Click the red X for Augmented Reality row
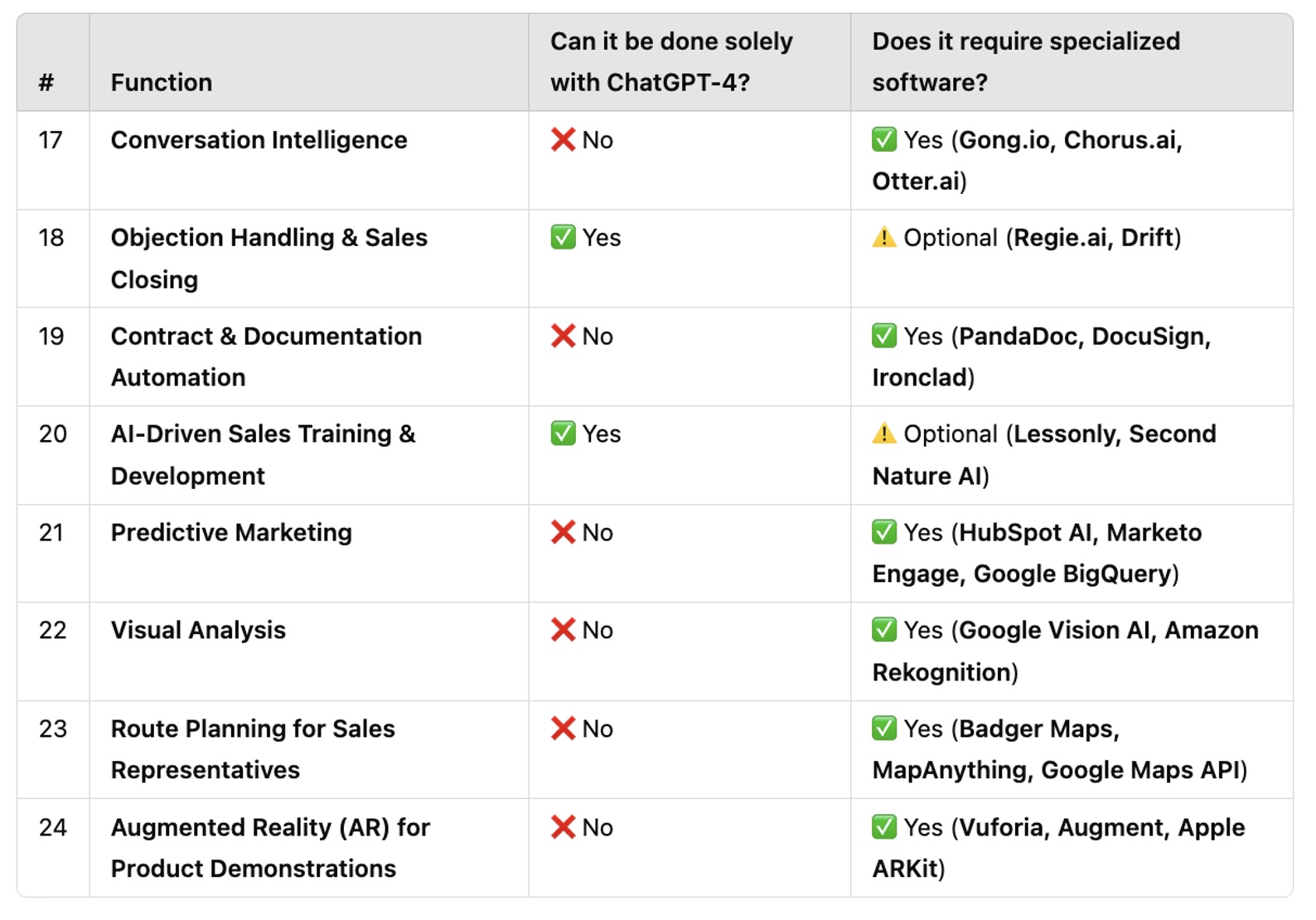Viewport: 1316px width, 920px height. [563, 827]
